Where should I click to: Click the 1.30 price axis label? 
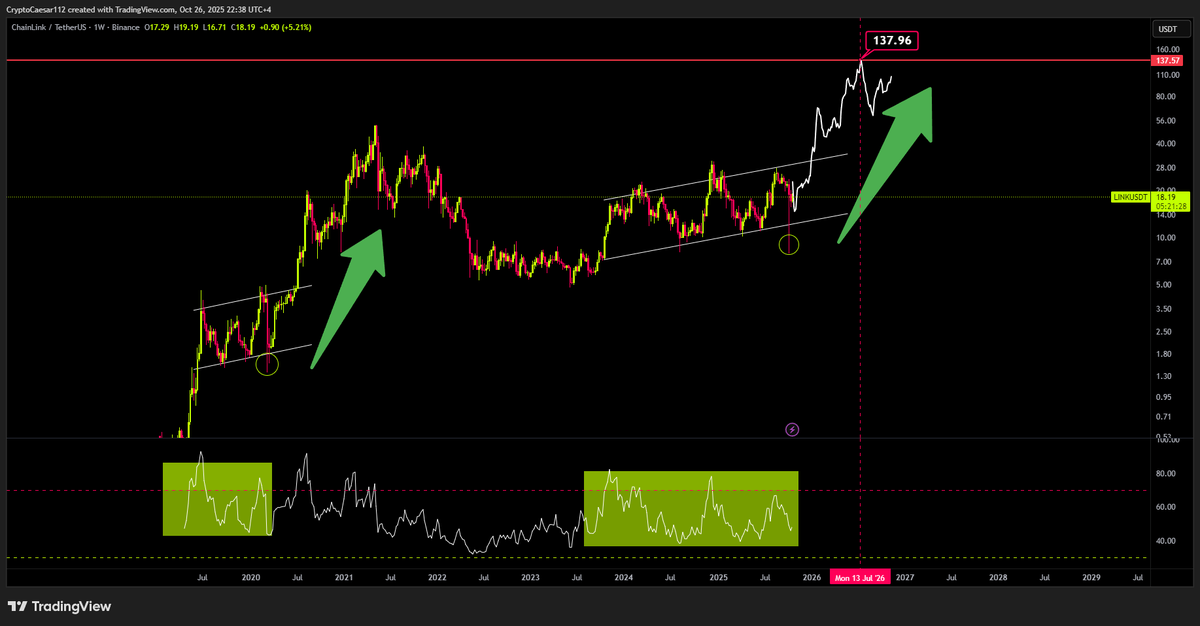pos(1165,376)
